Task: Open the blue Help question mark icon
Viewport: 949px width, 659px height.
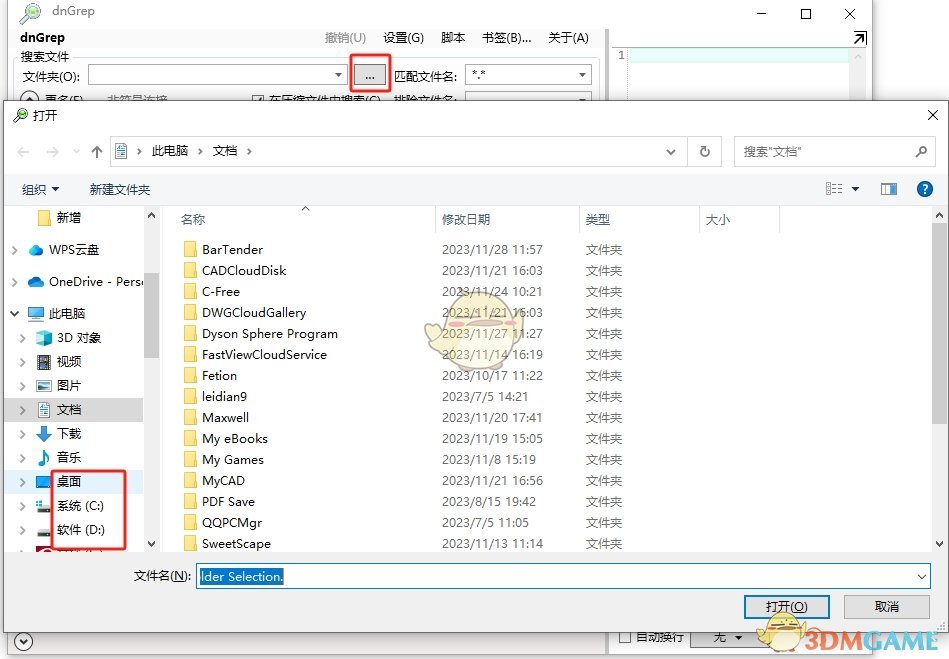Action: tap(923, 189)
